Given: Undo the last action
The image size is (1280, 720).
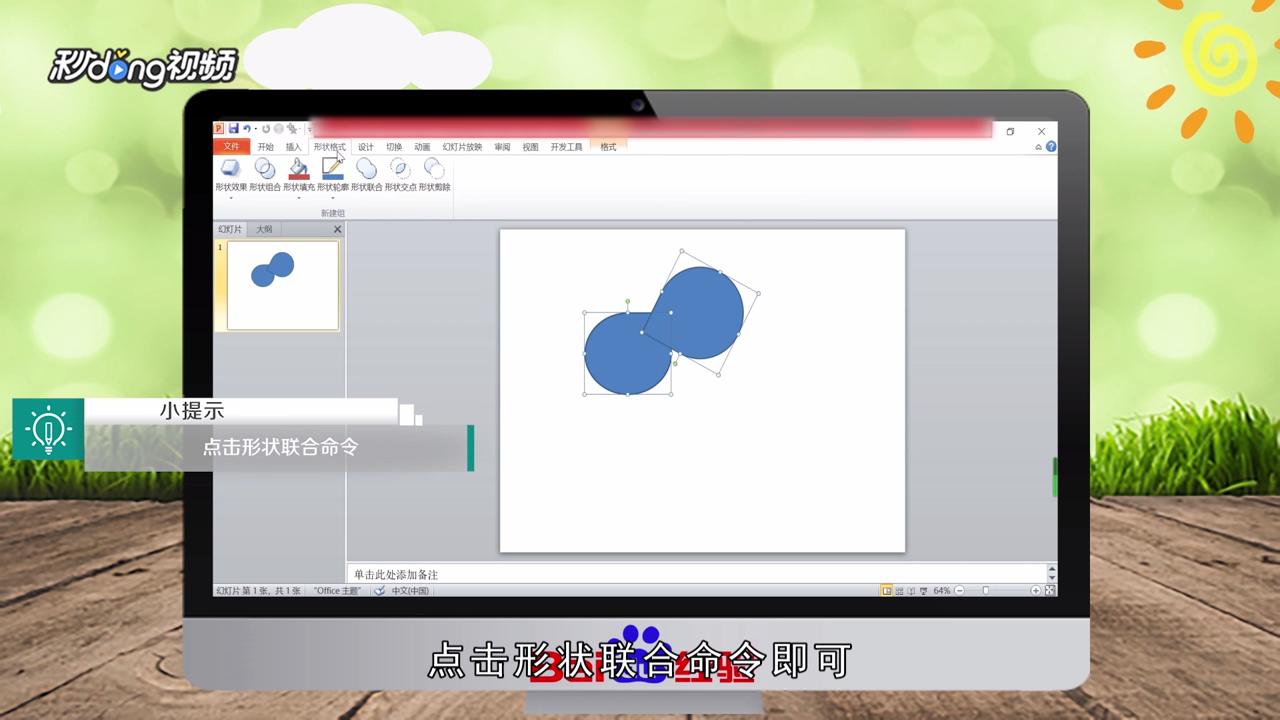Looking at the screenshot, I should [x=246, y=129].
